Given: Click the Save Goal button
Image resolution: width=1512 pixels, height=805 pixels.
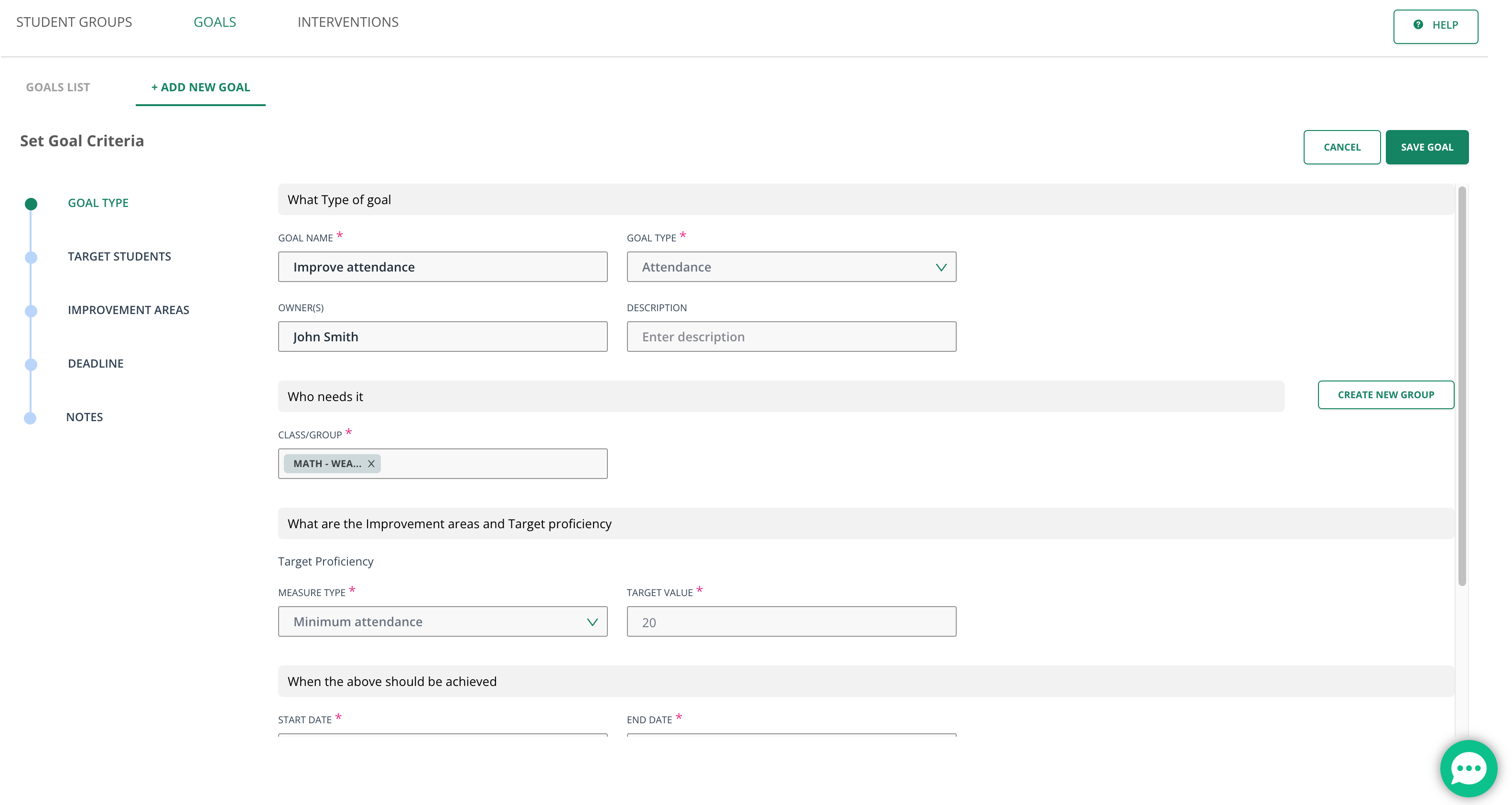Looking at the screenshot, I should tap(1427, 147).
